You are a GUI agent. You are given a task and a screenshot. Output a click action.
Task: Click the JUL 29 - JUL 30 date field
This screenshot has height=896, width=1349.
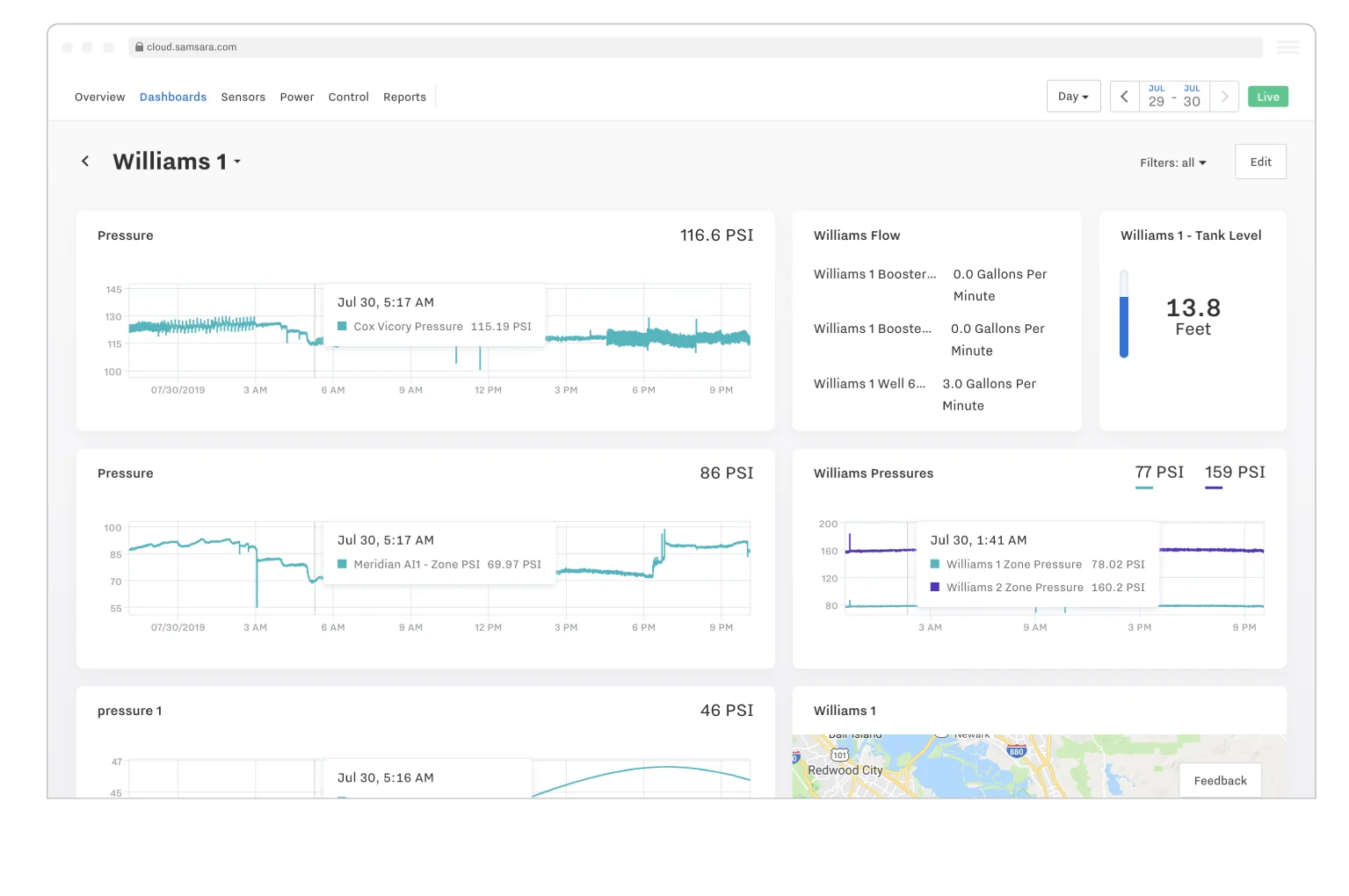click(x=1174, y=97)
